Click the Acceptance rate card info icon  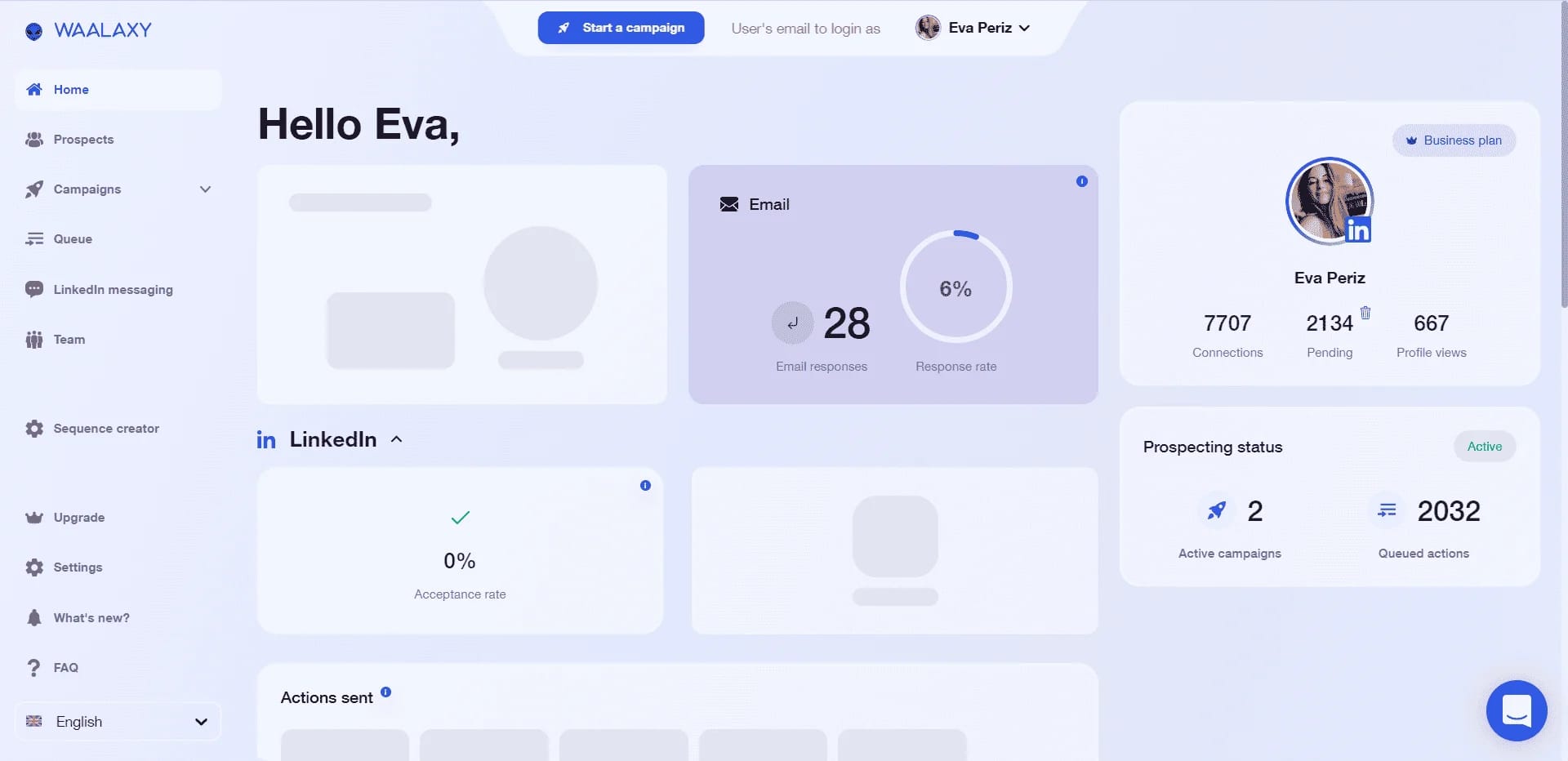[x=646, y=486]
